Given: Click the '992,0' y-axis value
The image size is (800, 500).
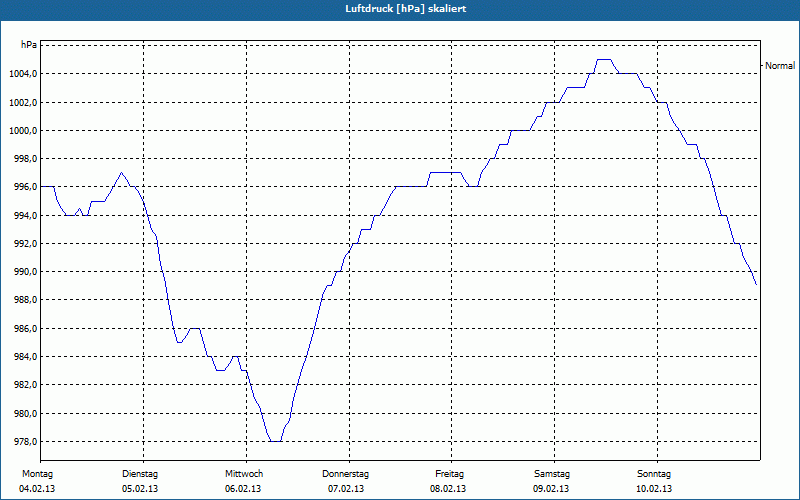Looking at the screenshot, I should point(25,244).
